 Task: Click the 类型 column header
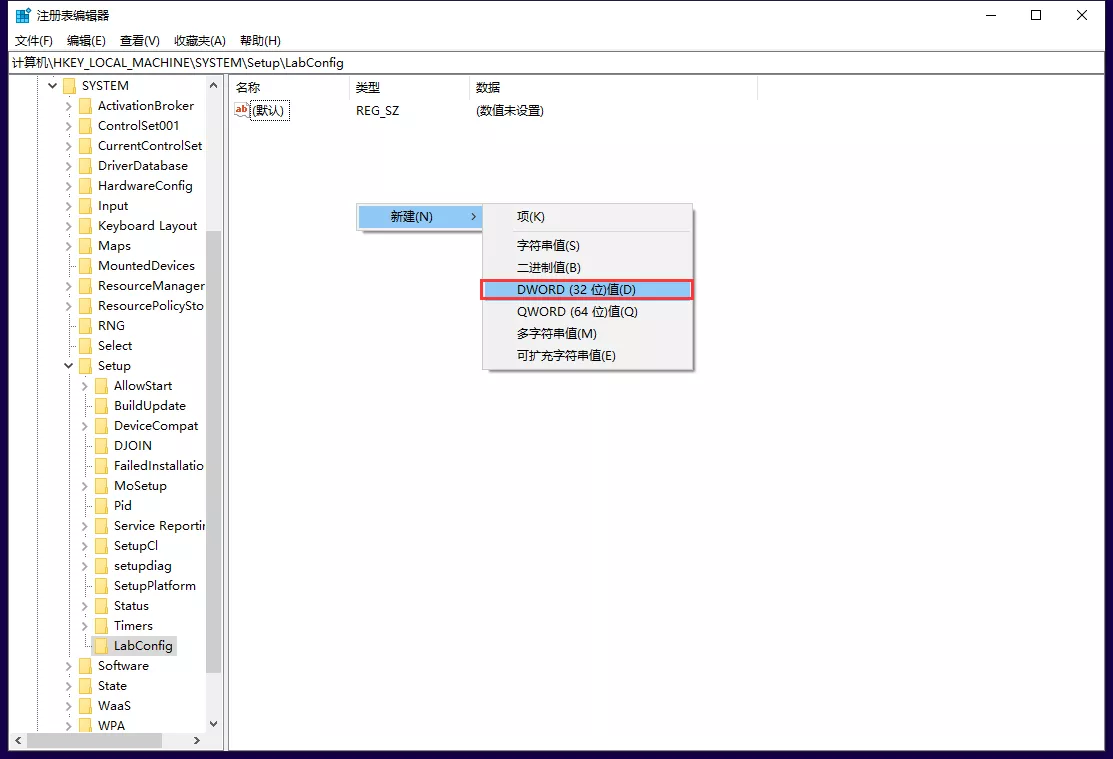[408, 88]
